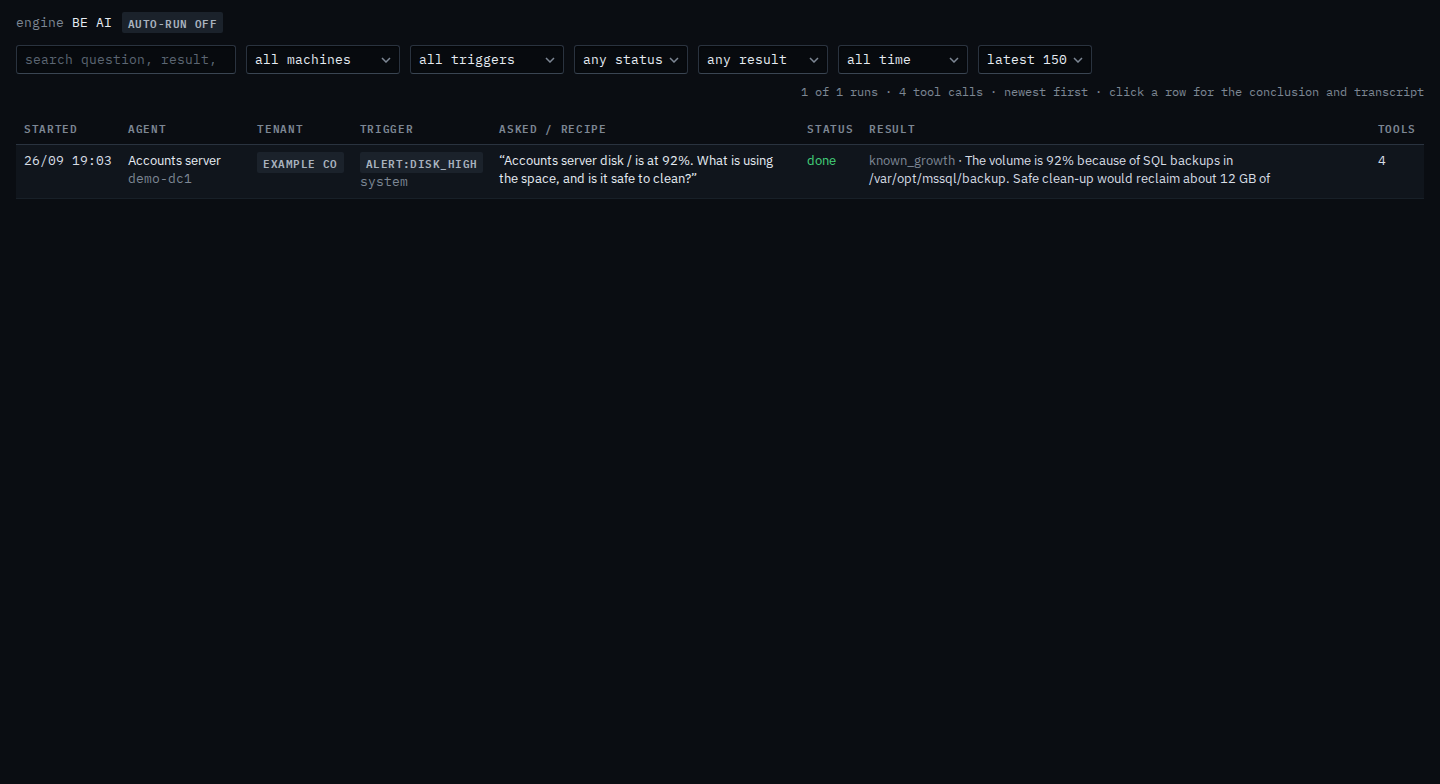Toggle the AUTO-RUN OFF badge
Screen dimensions: 1440x784
click(172, 23)
